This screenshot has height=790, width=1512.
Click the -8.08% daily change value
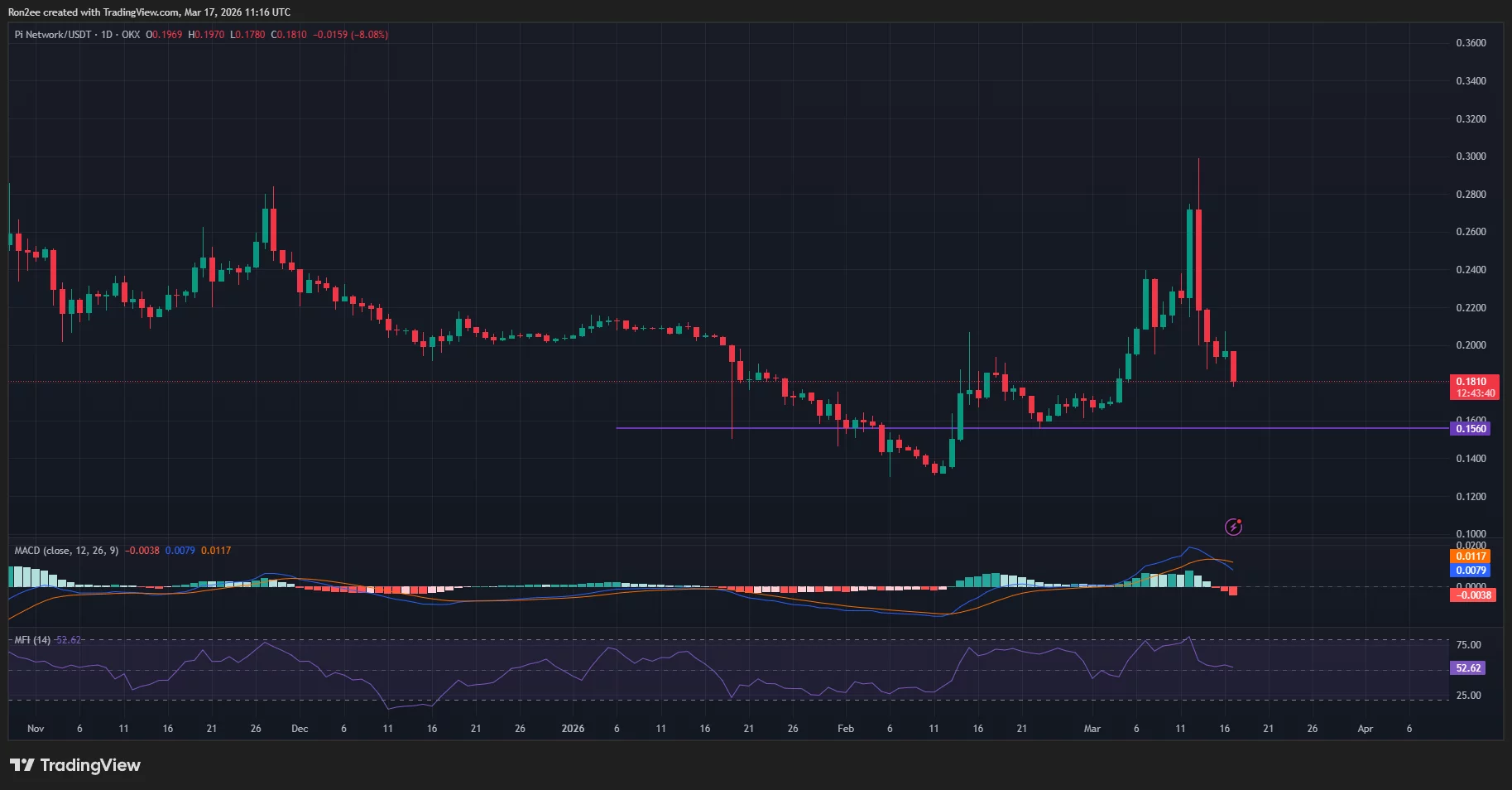[x=371, y=35]
